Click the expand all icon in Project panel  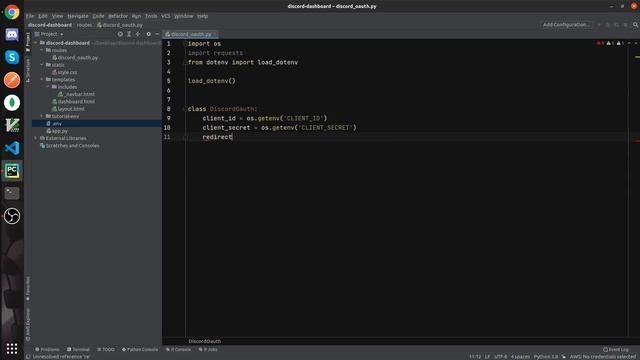pyautogui.click(x=129, y=34)
